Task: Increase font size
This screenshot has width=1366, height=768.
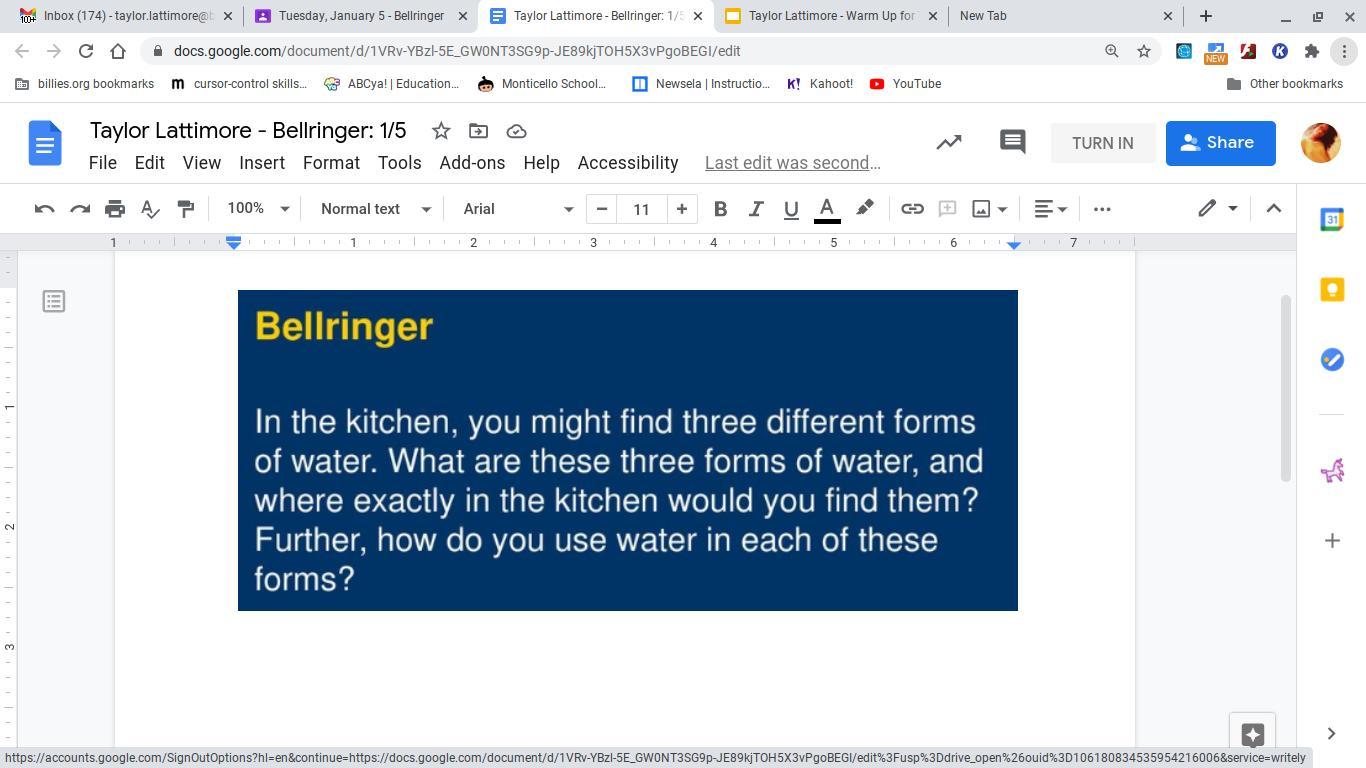Action: [x=682, y=209]
